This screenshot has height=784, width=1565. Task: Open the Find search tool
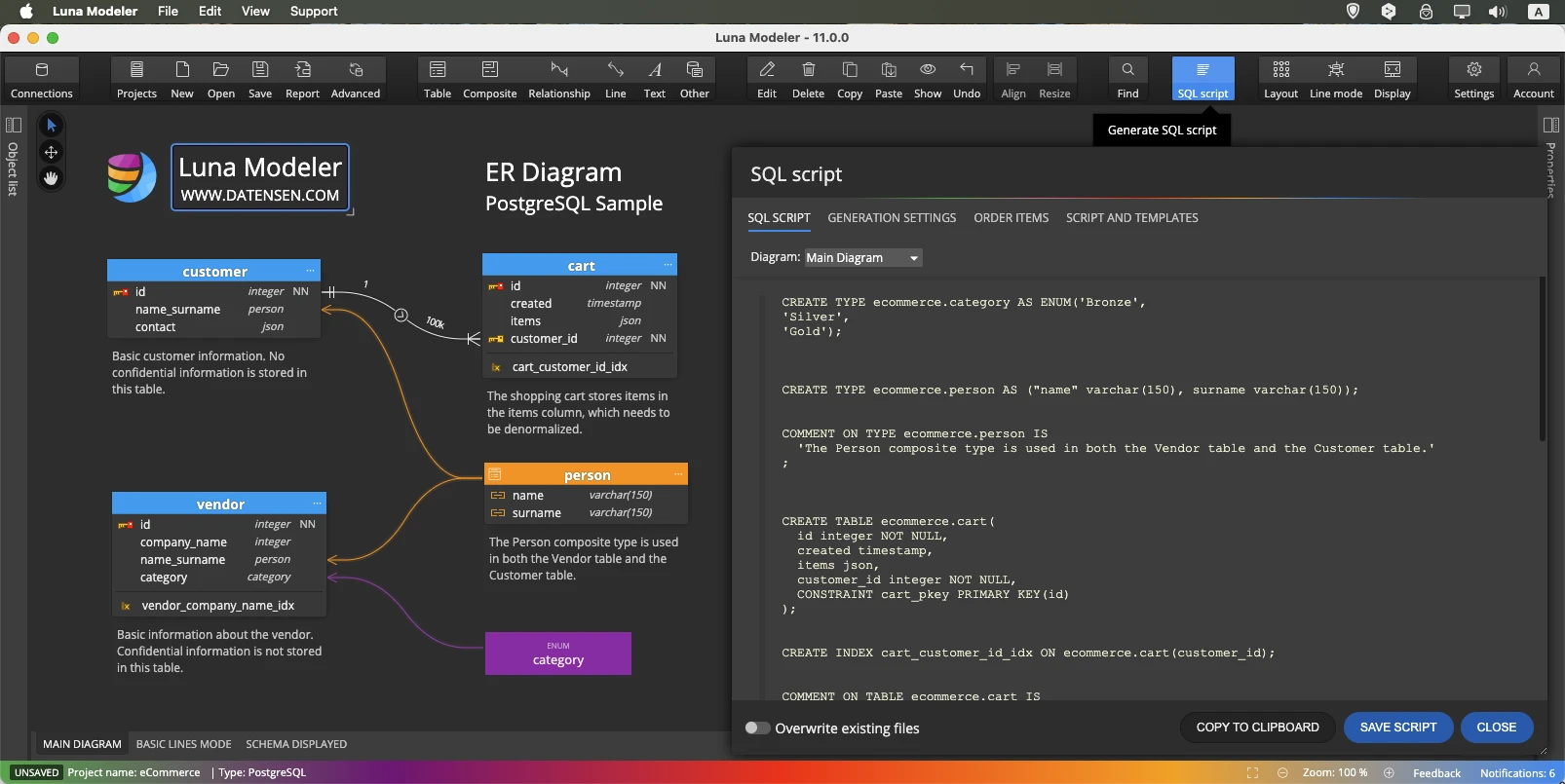coord(1127,79)
